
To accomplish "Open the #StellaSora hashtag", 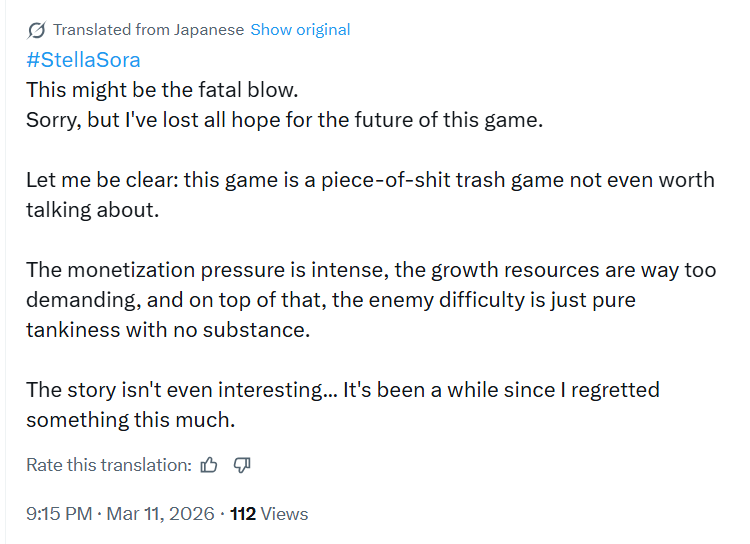I will [83, 59].
